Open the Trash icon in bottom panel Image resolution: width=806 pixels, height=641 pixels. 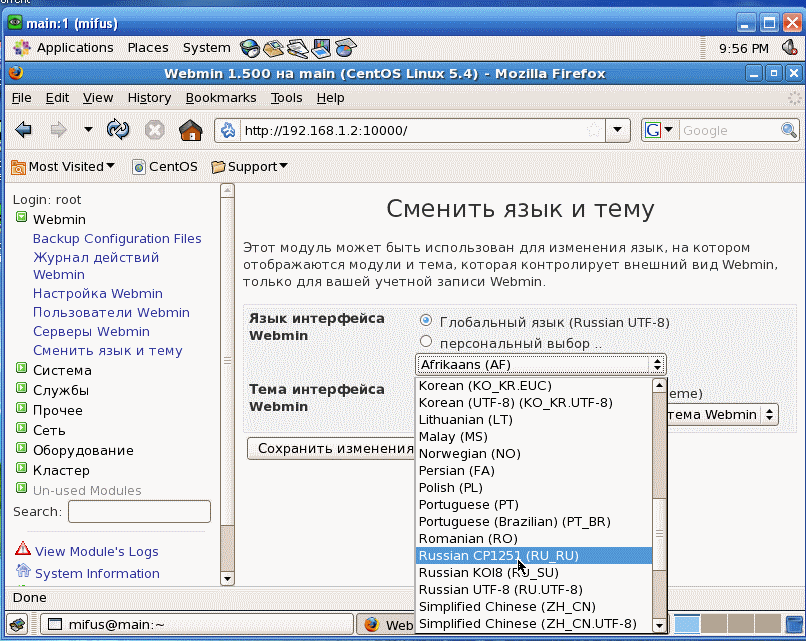tap(795, 625)
